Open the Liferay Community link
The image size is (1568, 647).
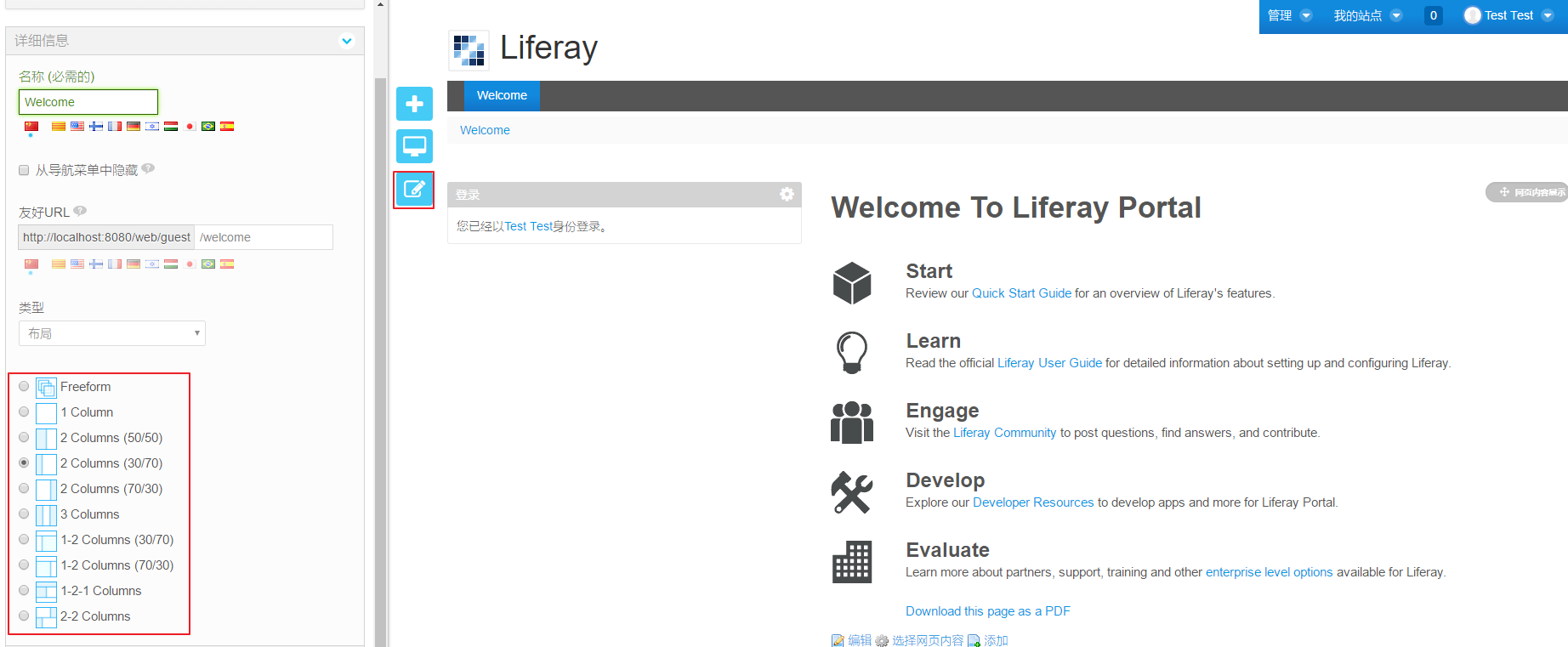(1004, 433)
